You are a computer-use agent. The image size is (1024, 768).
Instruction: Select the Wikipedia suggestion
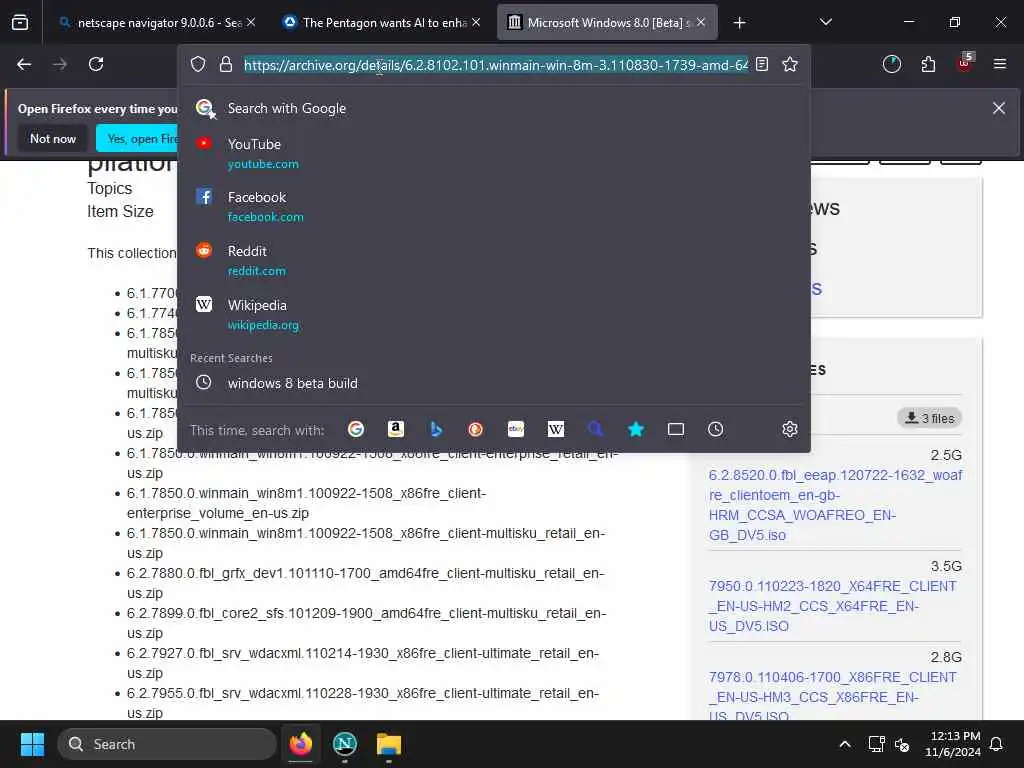(x=494, y=315)
